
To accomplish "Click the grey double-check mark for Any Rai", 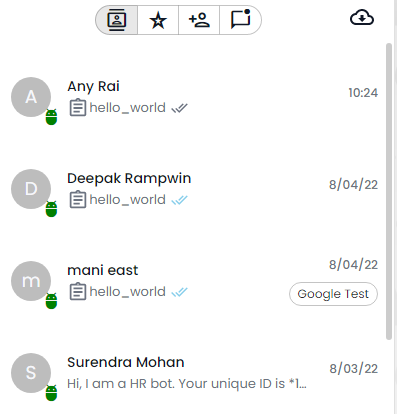I will coord(179,108).
